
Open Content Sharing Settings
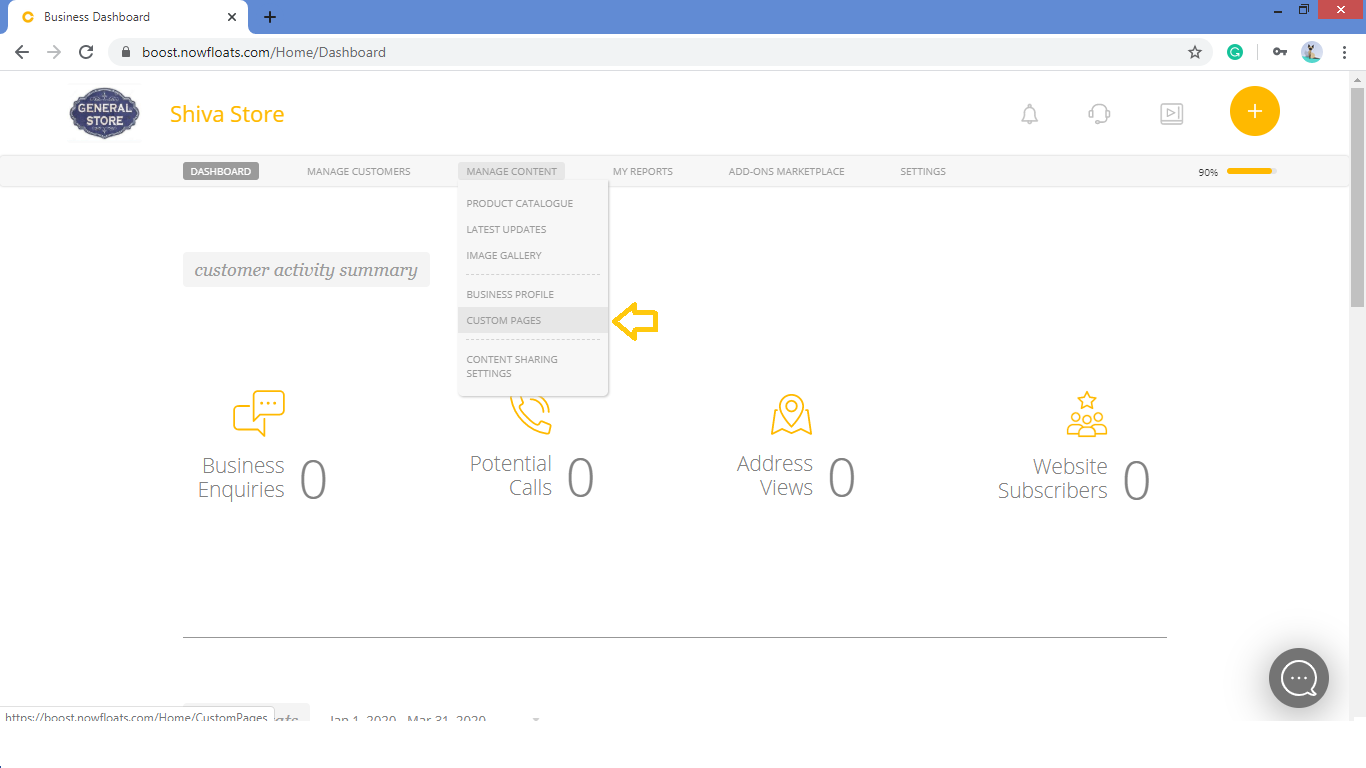(x=512, y=366)
